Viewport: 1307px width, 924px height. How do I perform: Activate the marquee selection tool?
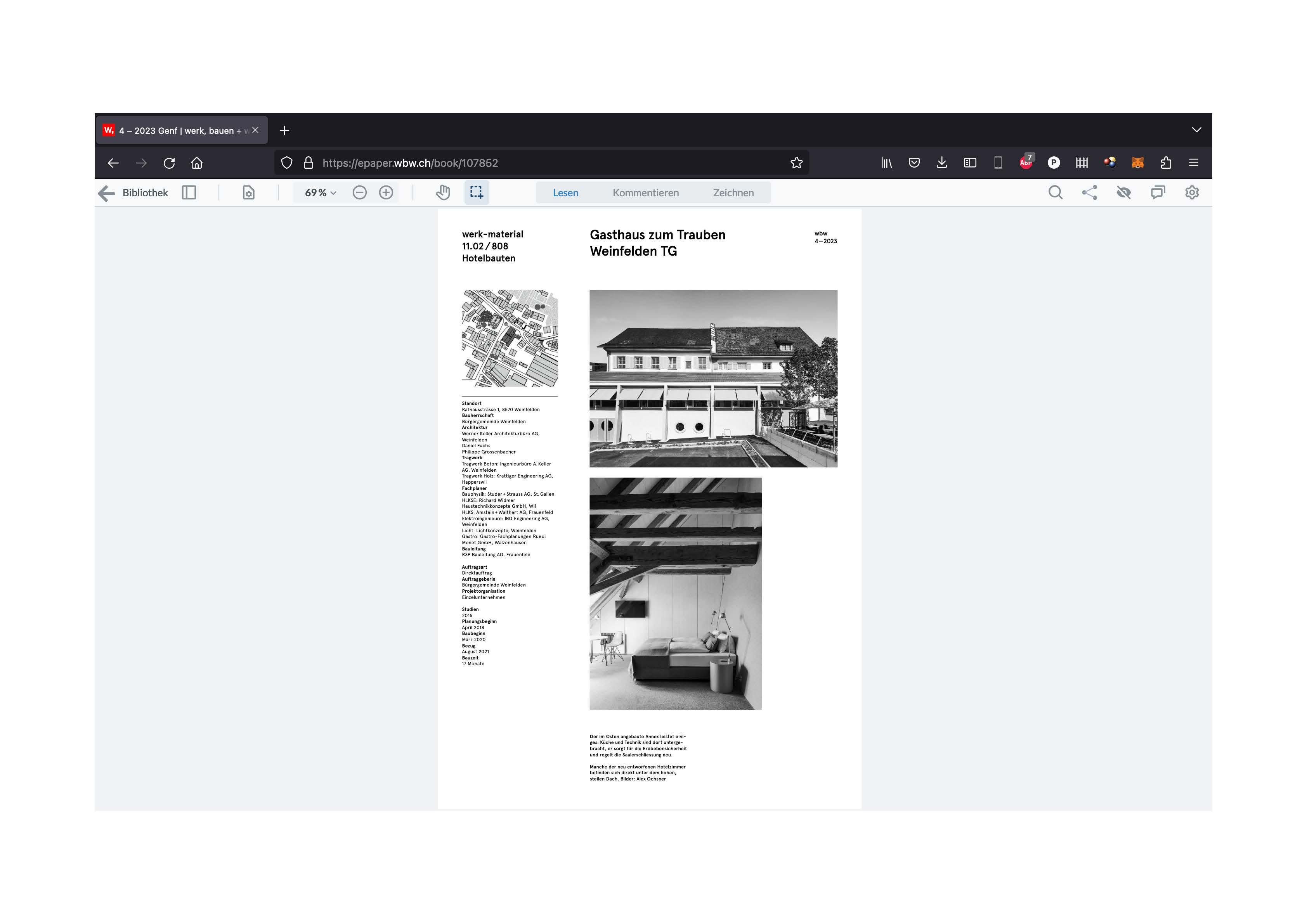pos(477,193)
